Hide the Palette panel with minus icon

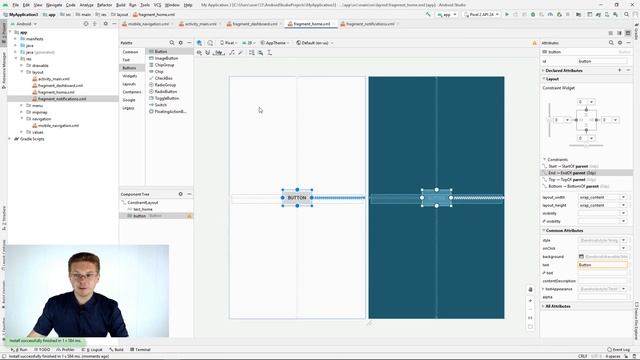tap(189, 42)
